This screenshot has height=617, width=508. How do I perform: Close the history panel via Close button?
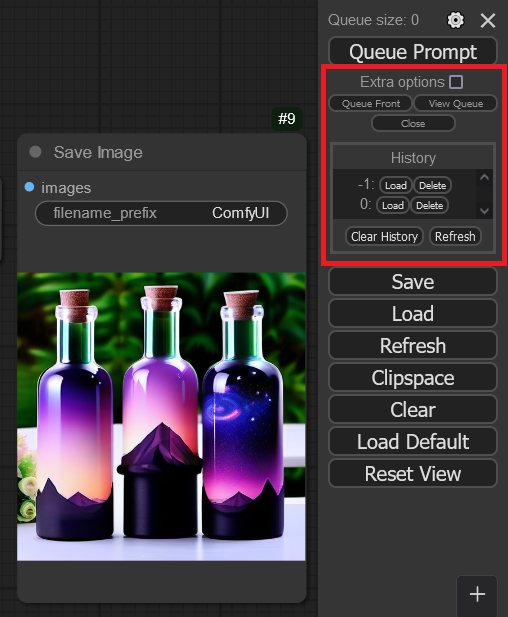413,124
